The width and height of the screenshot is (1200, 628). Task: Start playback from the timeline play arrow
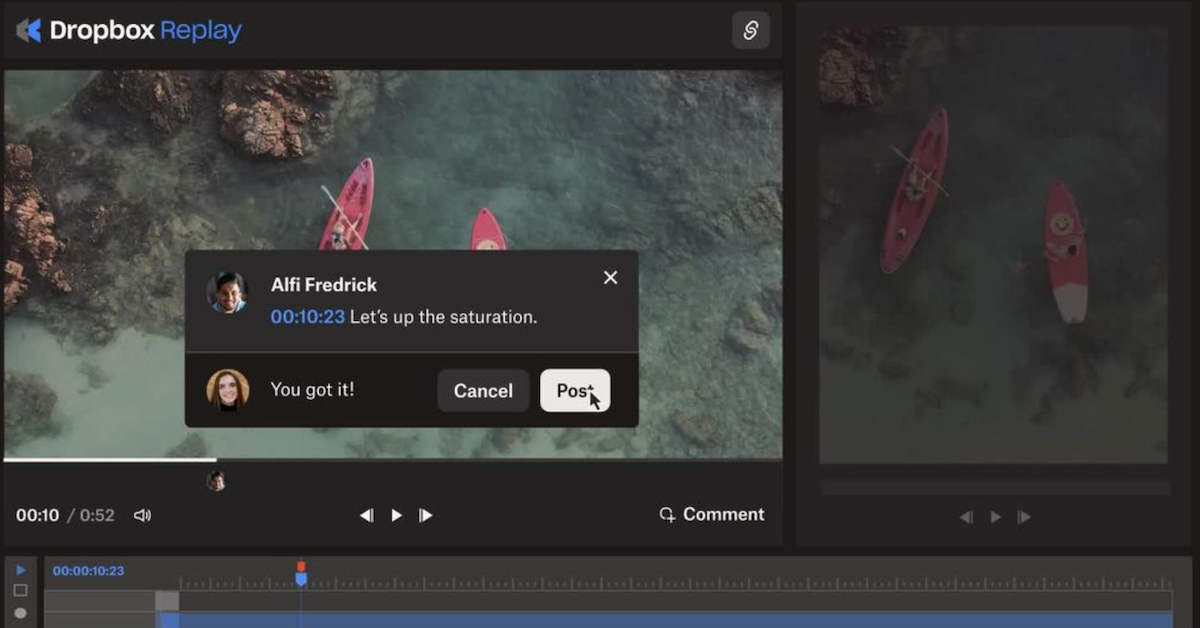(18, 568)
